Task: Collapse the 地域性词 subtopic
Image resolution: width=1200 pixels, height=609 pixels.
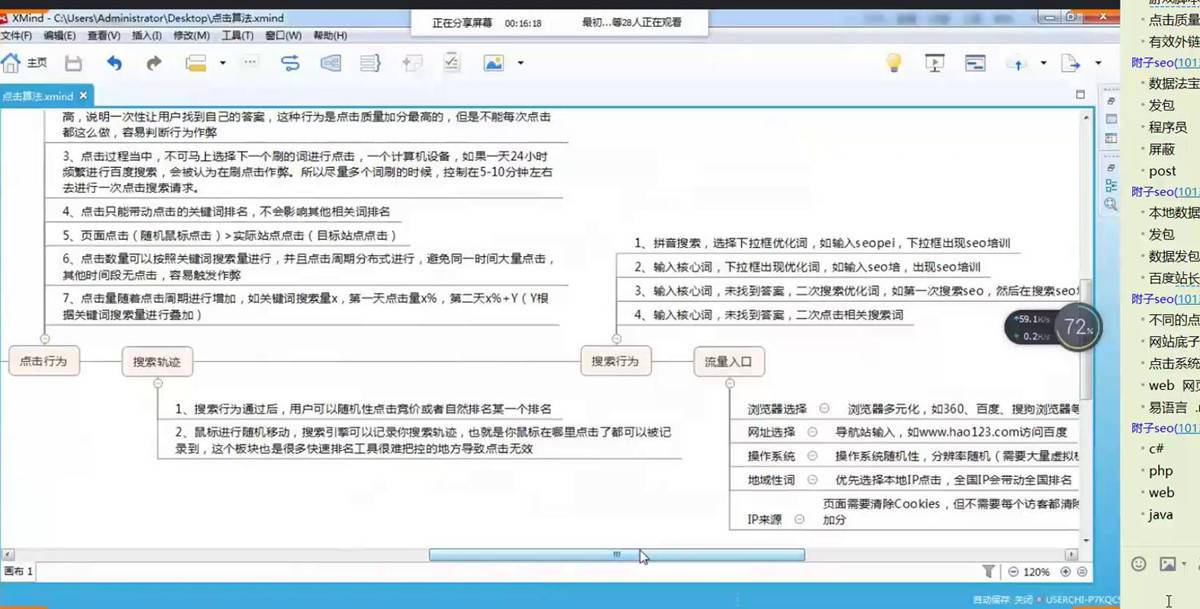Action: click(x=811, y=480)
